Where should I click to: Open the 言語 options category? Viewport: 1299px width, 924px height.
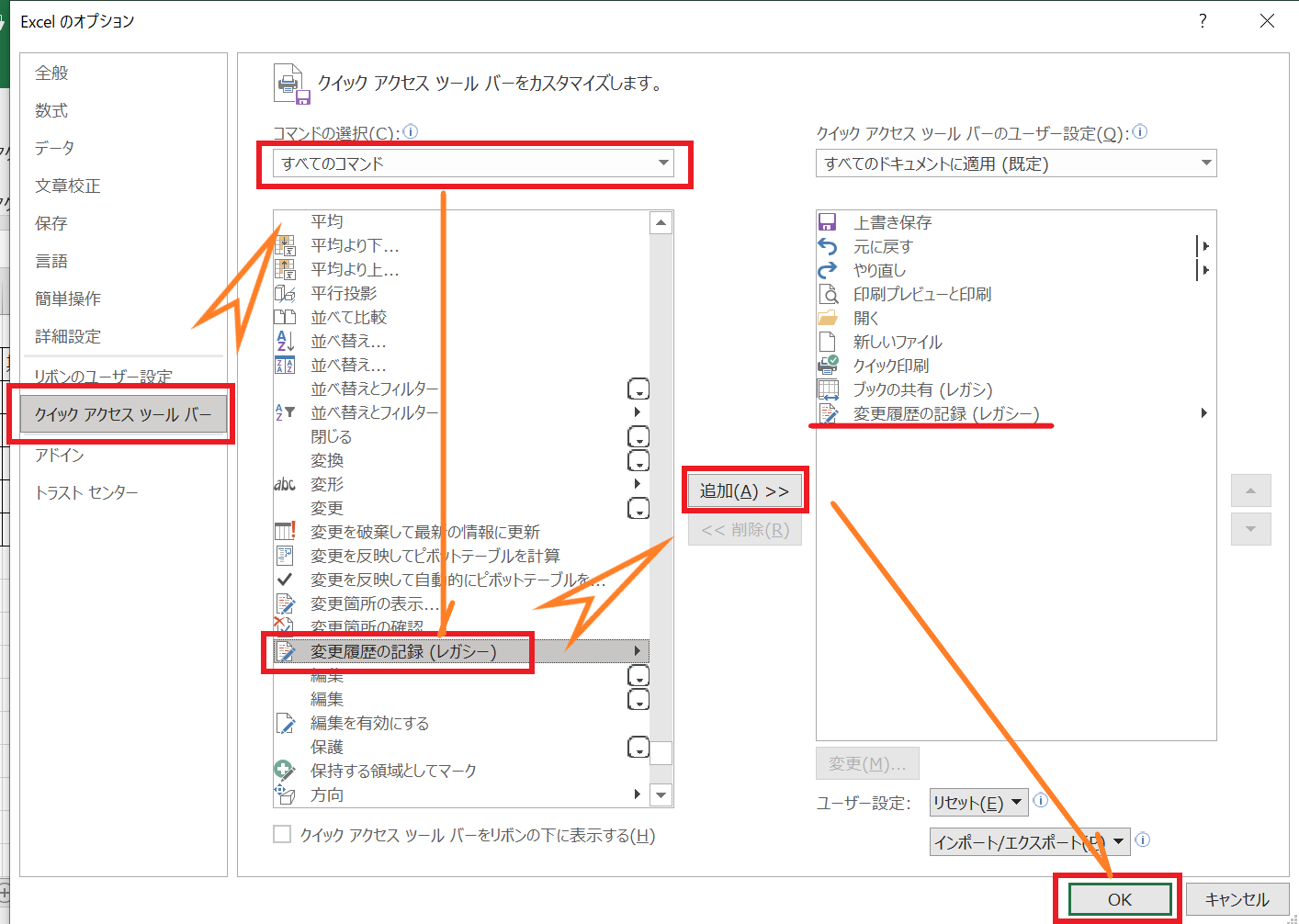point(123,261)
